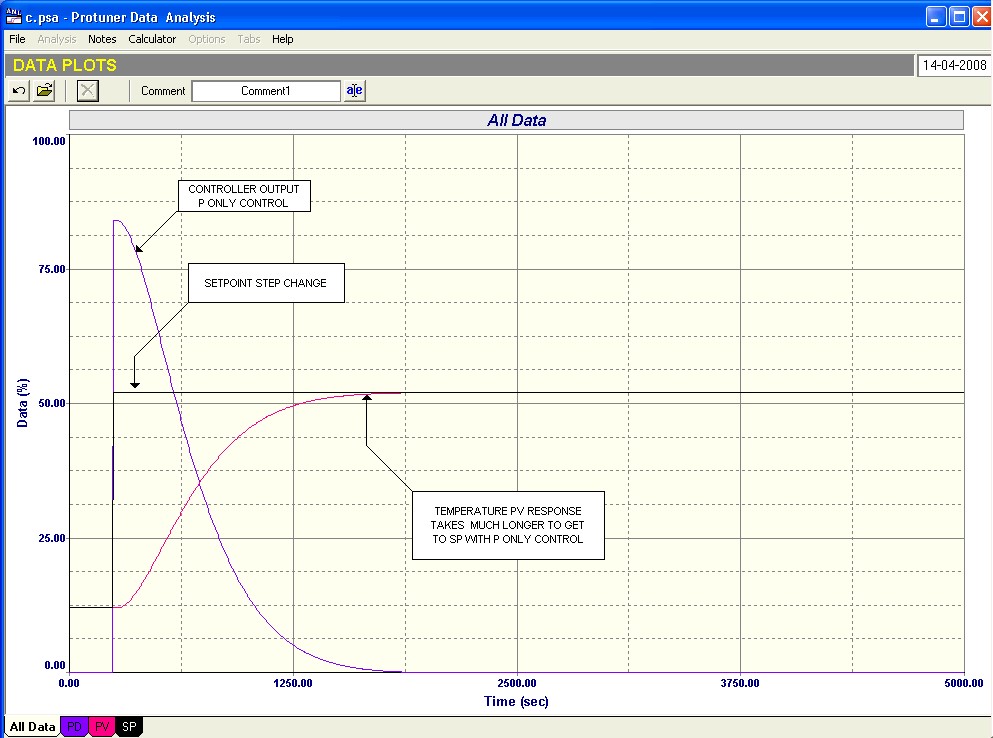The image size is (993, 738).
Task: Open the Calculator menu
Action: 152,39
